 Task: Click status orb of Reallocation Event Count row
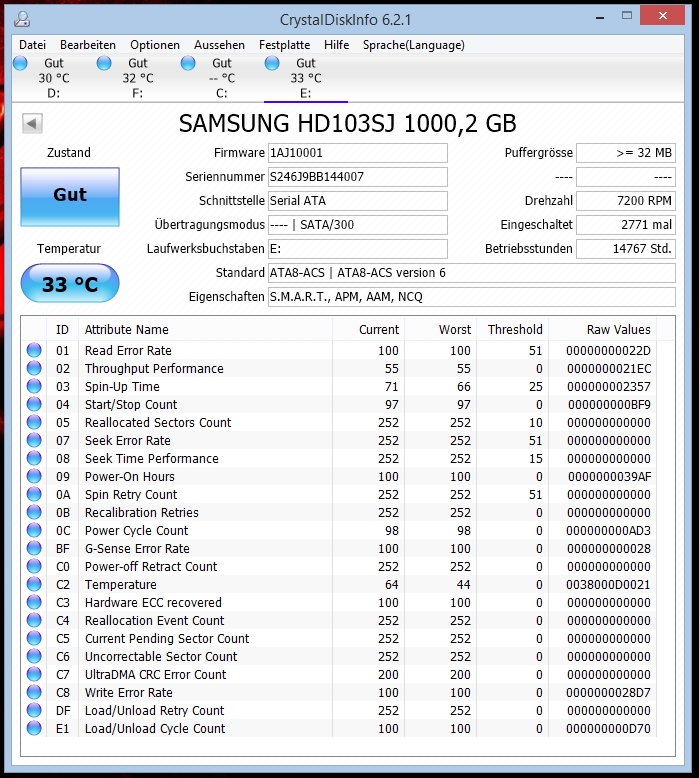click(34, 620)
